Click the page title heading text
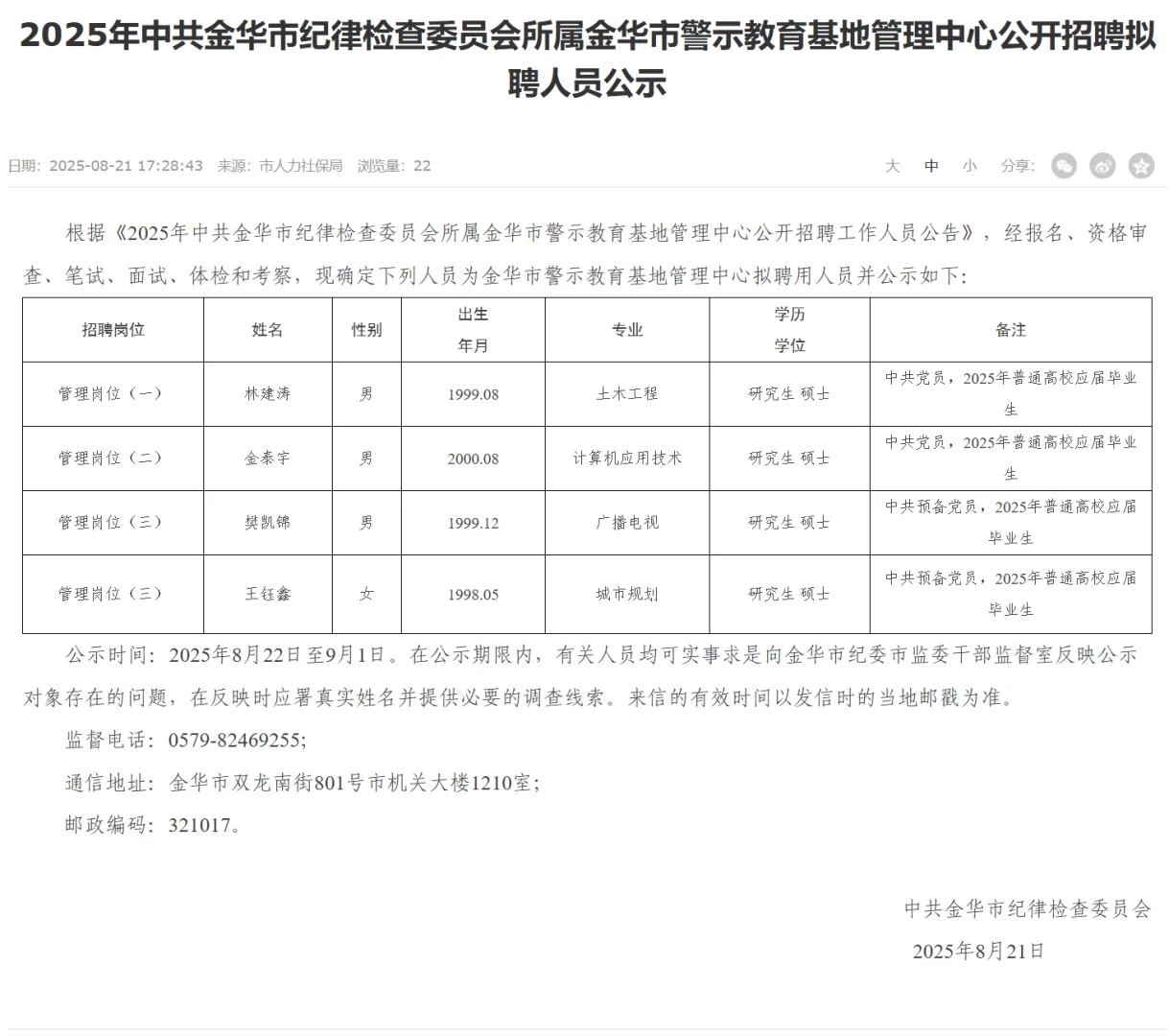The image size is (1169, 1036). click(587, 59)
